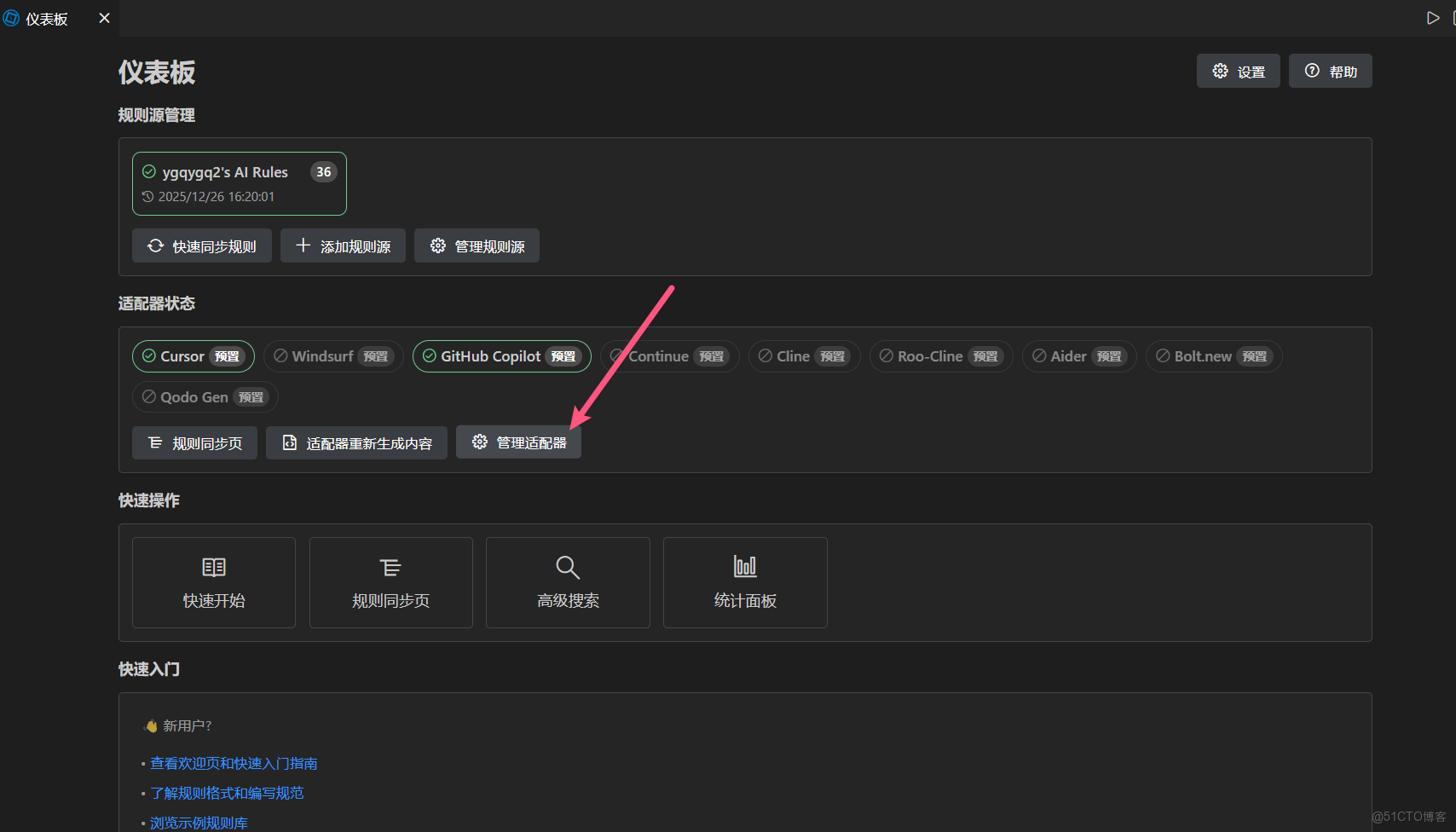Open the 快速开始 quick action card
Screen dimensions: 1456x832
click(x=214, y=583)
